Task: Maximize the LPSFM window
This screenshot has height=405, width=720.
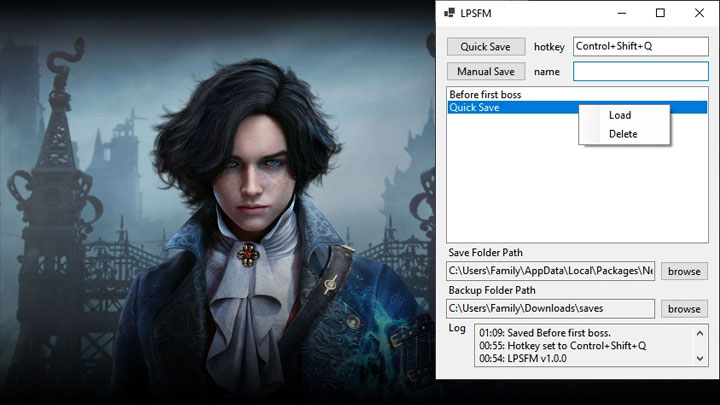Action: pos(660,13)
